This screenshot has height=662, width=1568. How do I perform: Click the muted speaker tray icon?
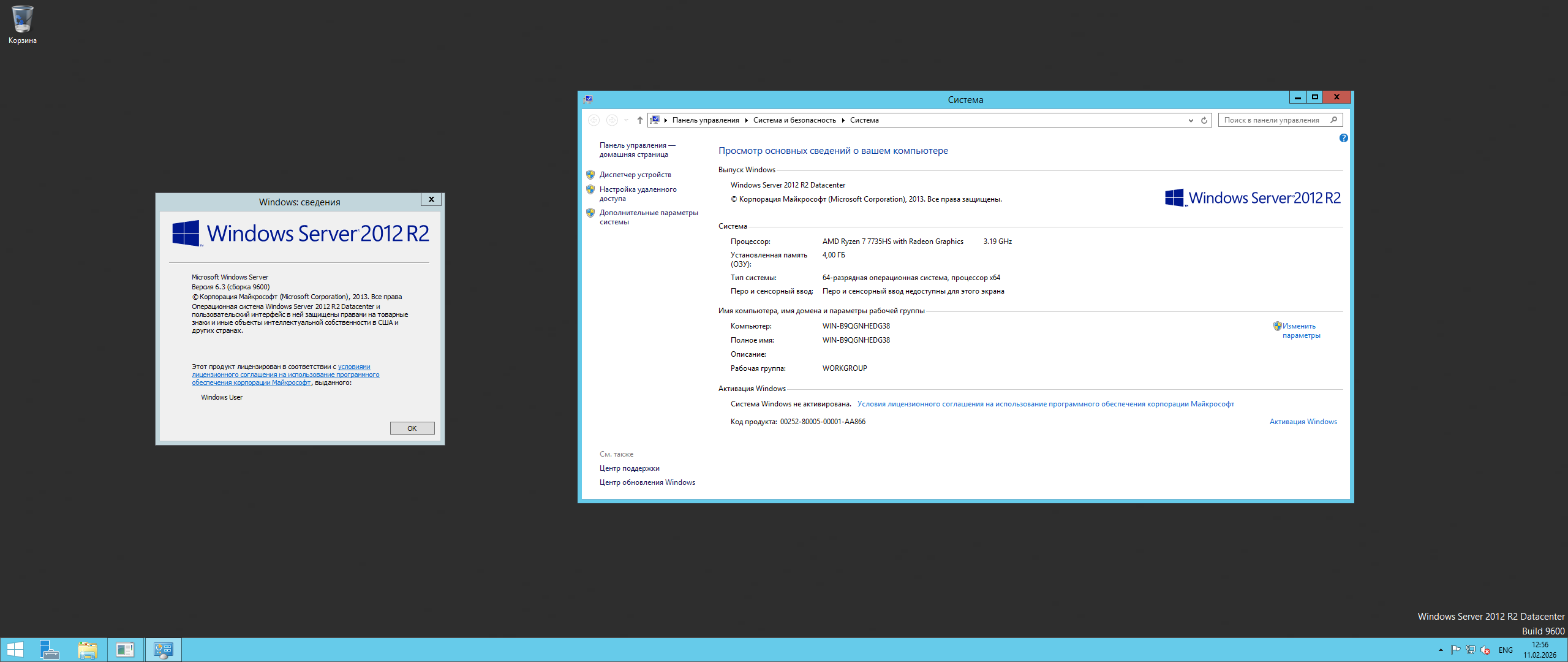coord(1485,650)
